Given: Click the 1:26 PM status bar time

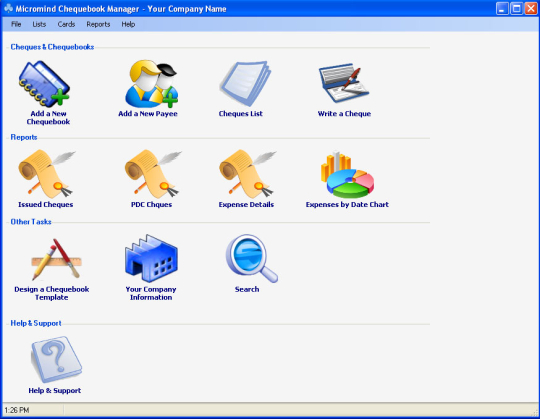Looking at the screenshot, I should (17, 410).
